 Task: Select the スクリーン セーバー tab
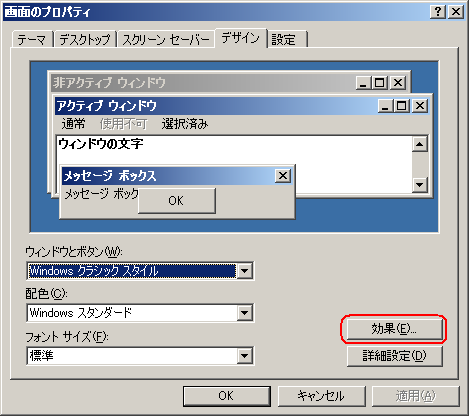click(166, 40)
